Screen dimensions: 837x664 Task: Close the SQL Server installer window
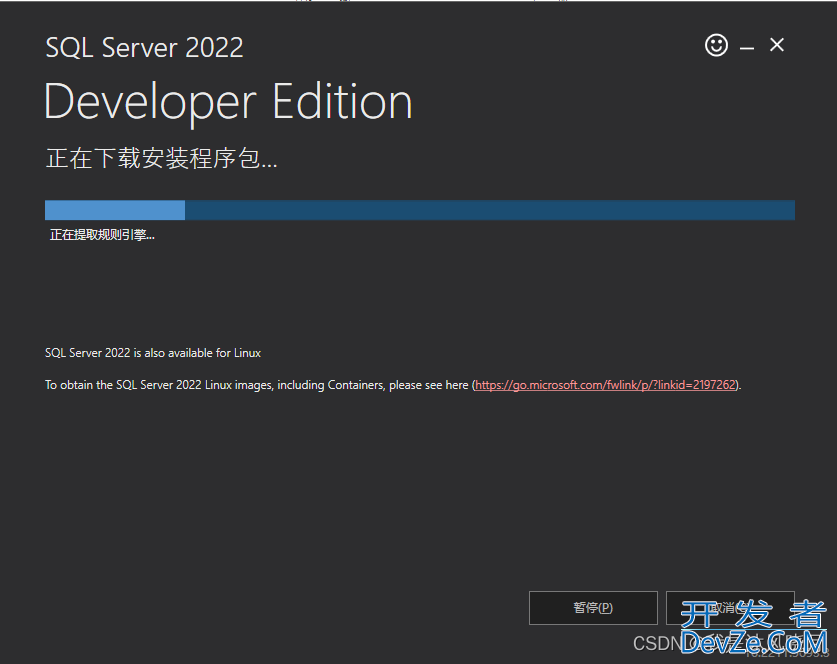777,45
